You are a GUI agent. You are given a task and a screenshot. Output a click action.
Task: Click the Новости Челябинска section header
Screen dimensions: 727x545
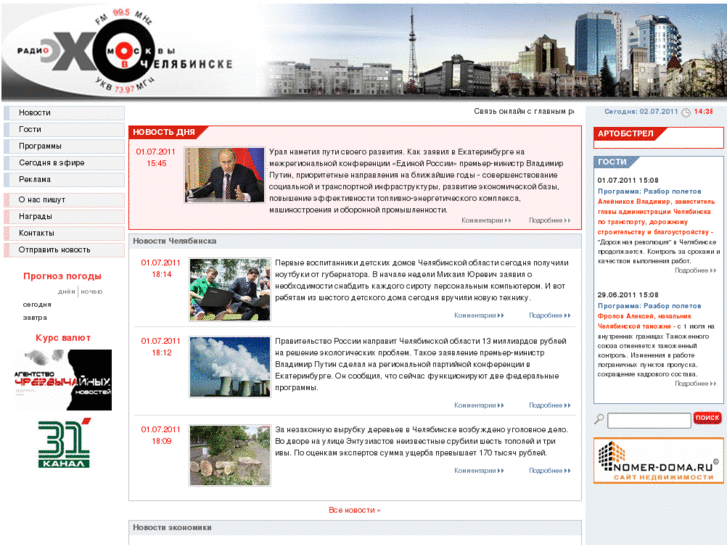click(x=174, y=241)
